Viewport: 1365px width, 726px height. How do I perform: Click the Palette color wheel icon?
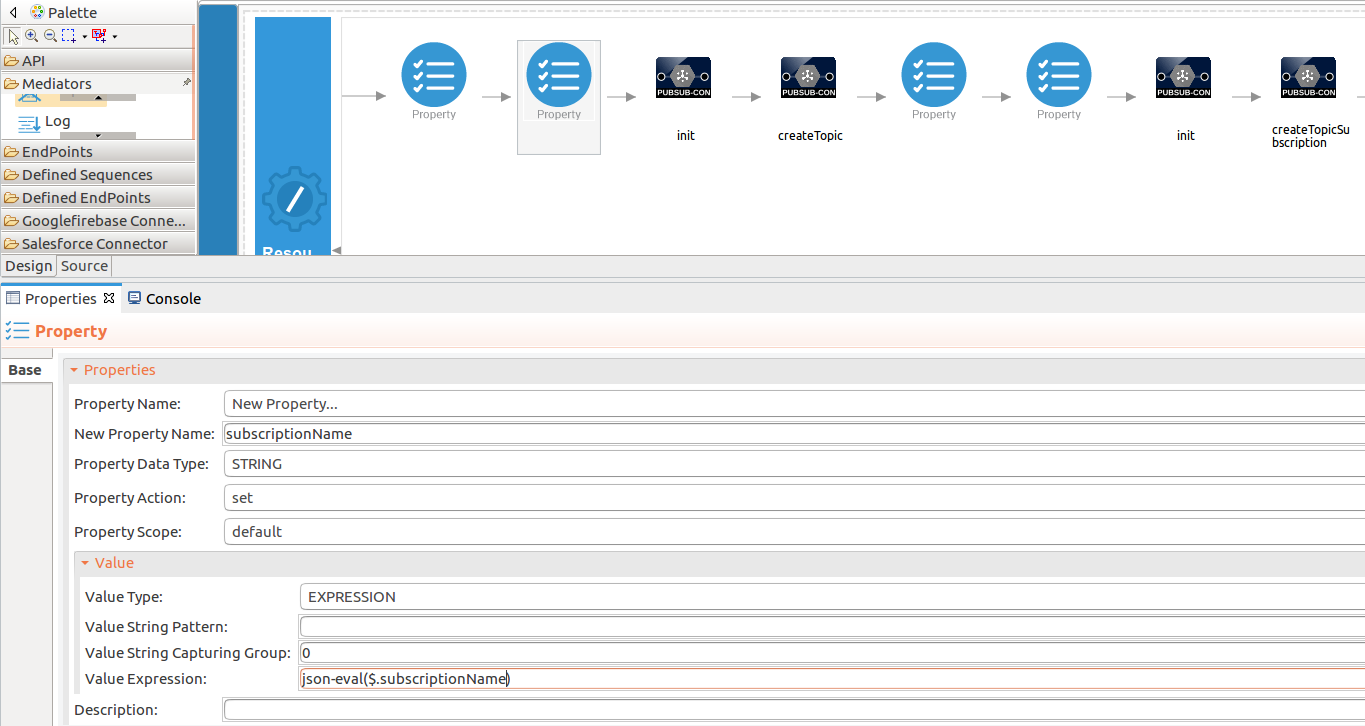click(x=37, y=12)
